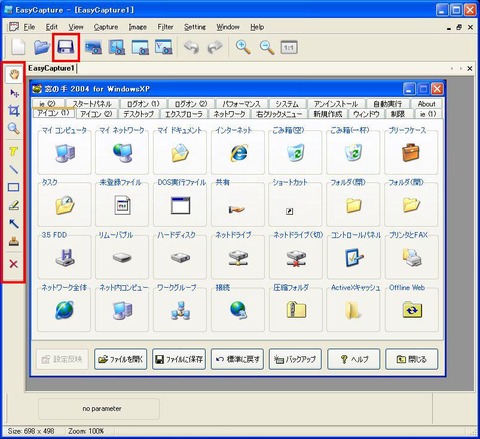Viewport: 480px width, 439px height.
Task: Click the 3.5 FDD floppy drive icon in the image
Action: tap(65, 257)
